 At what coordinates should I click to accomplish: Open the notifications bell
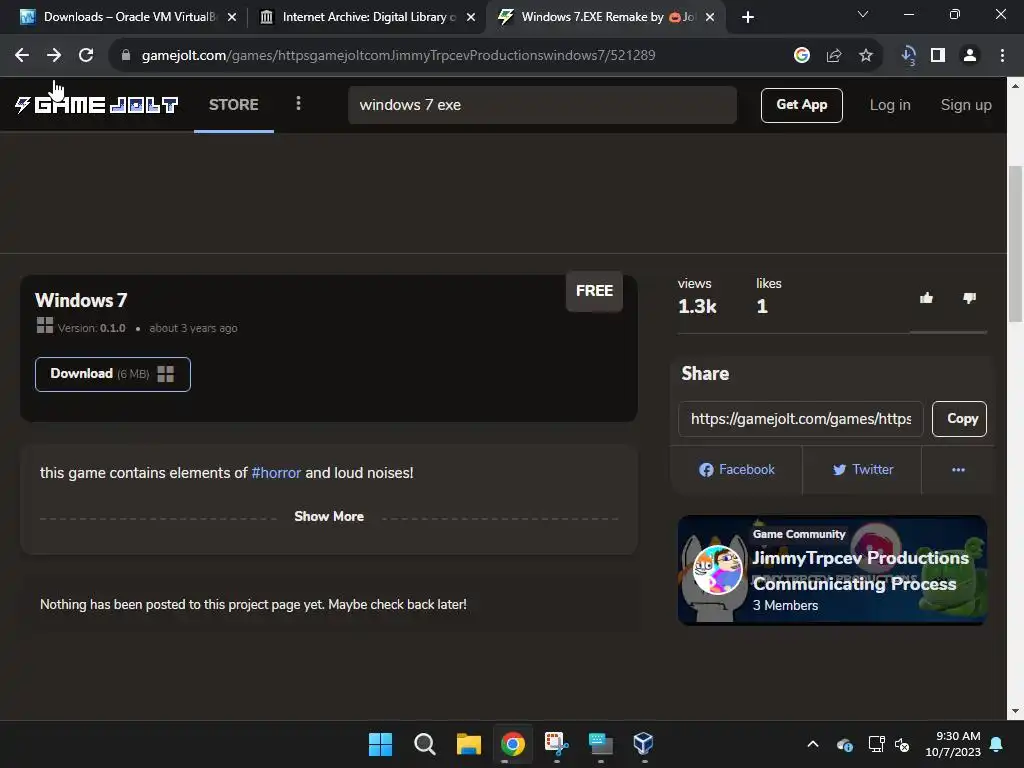click(997, 744)
